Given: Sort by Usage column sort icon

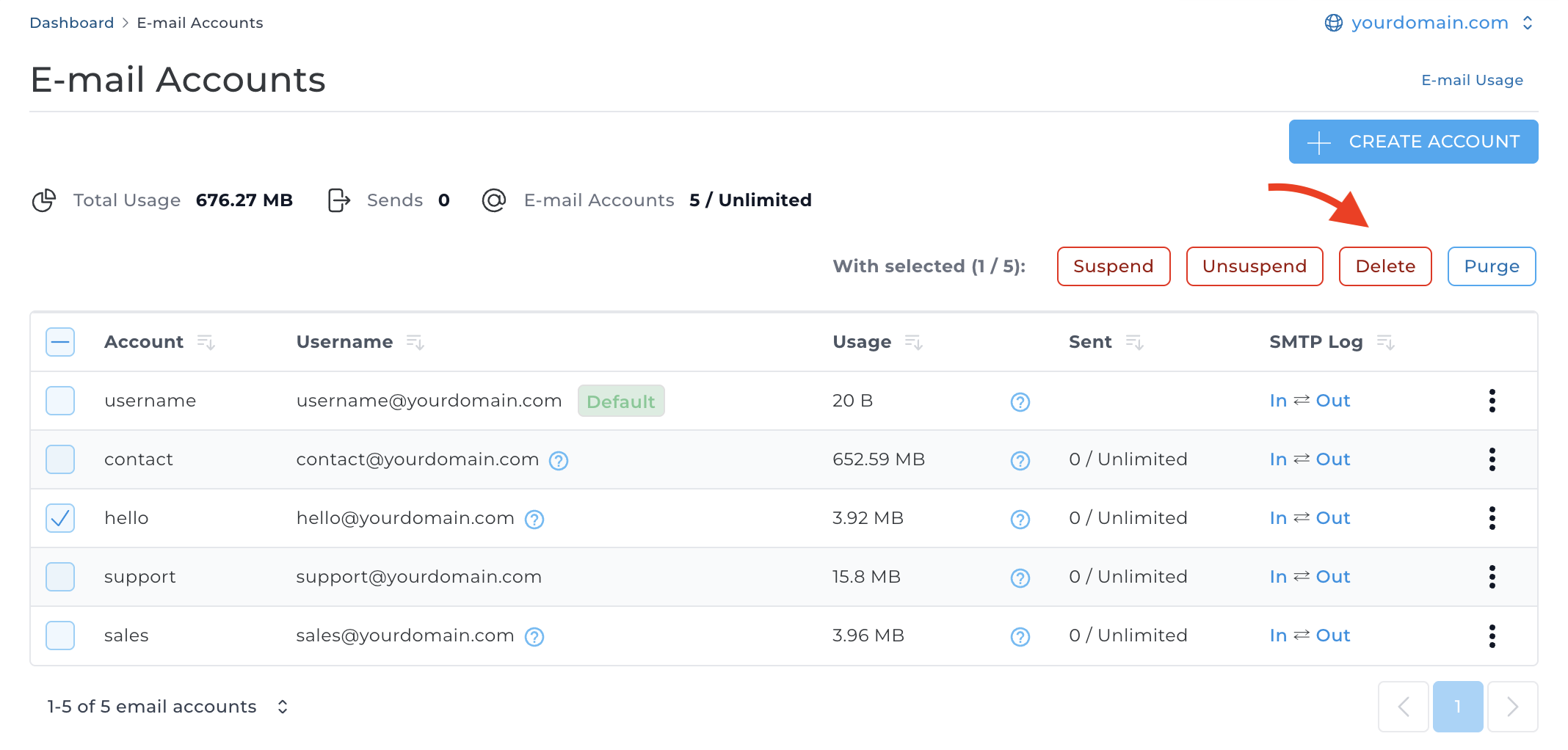Looking at the screenshot, I should 914,343.
